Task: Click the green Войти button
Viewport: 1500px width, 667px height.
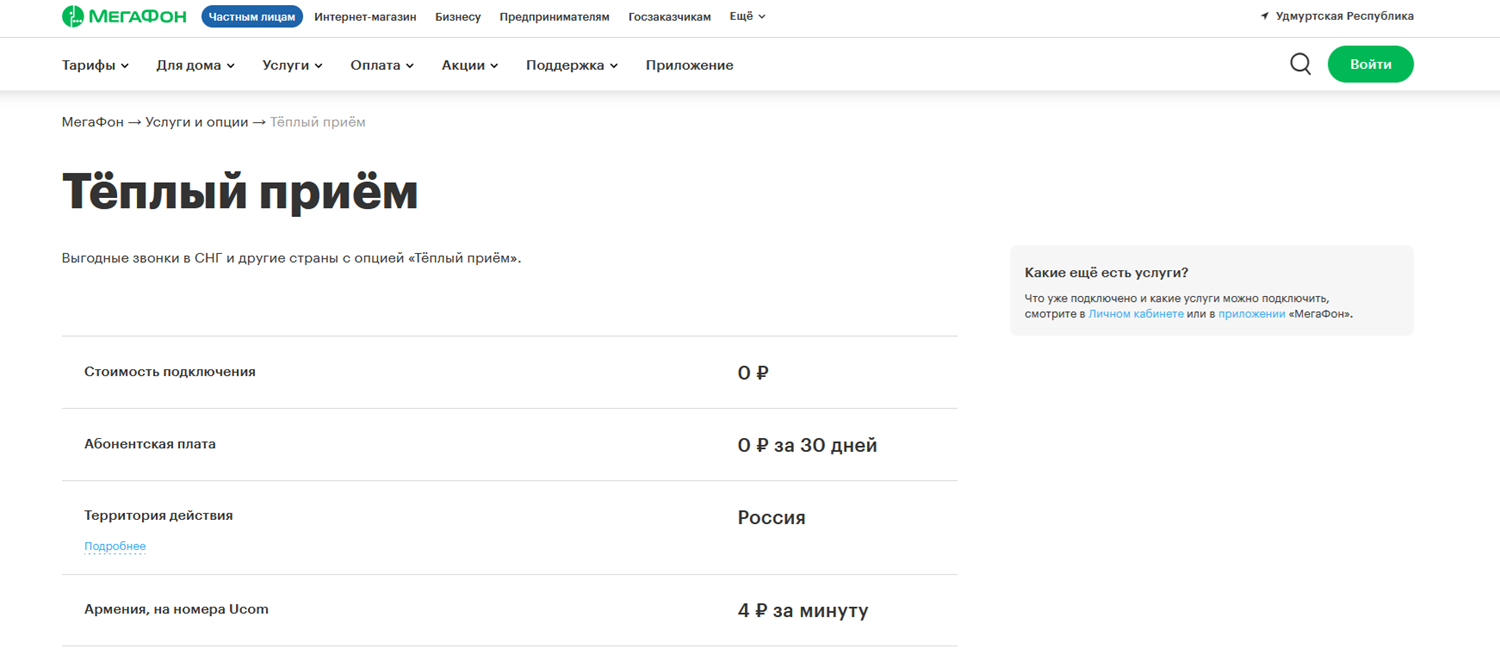Action: click(1370, 64)
